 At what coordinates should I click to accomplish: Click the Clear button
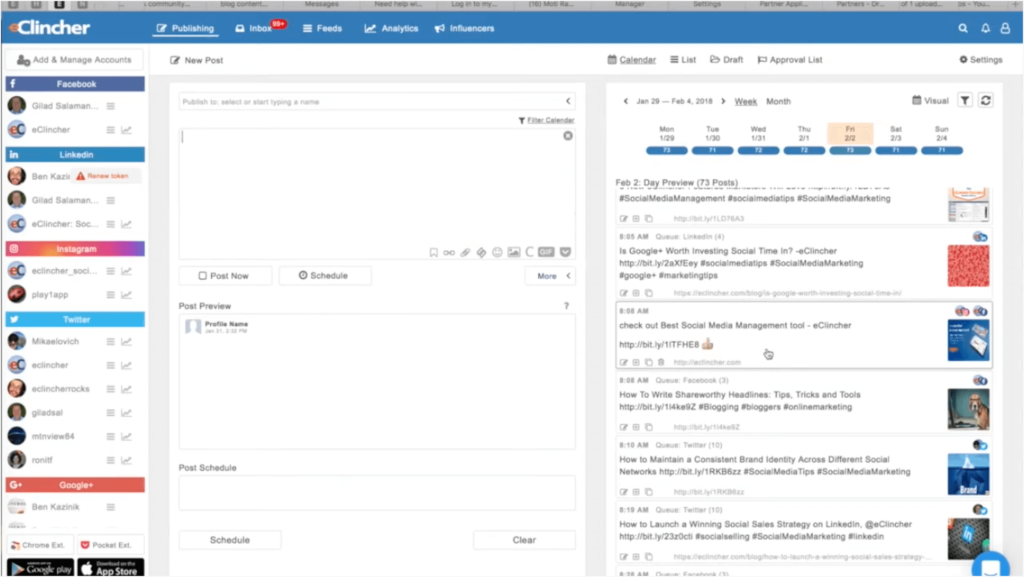[524, 540]
